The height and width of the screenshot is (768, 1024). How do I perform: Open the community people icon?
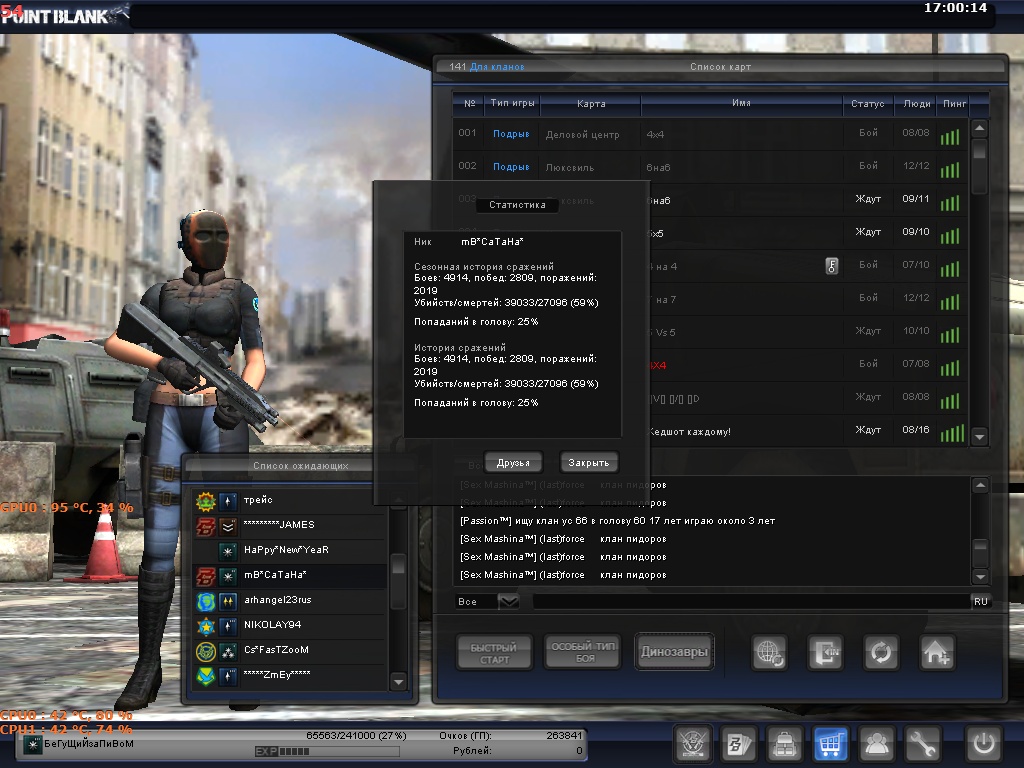876,743
